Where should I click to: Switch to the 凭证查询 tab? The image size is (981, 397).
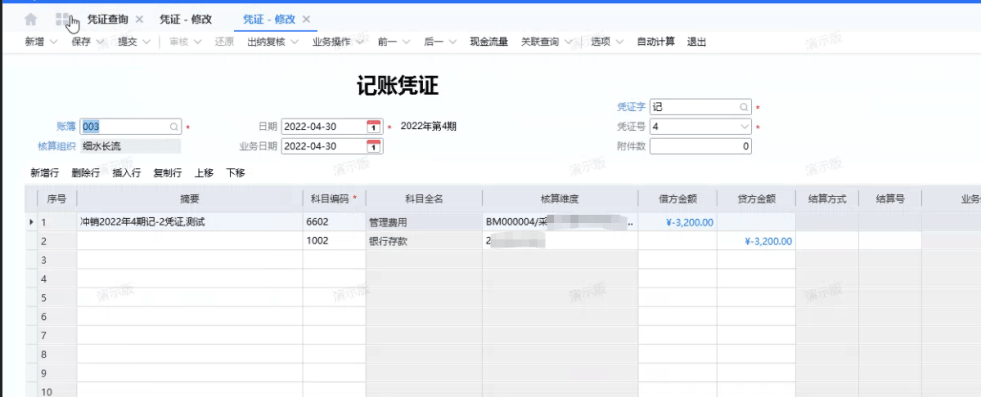pyautogui.click(x=108, y=19)
